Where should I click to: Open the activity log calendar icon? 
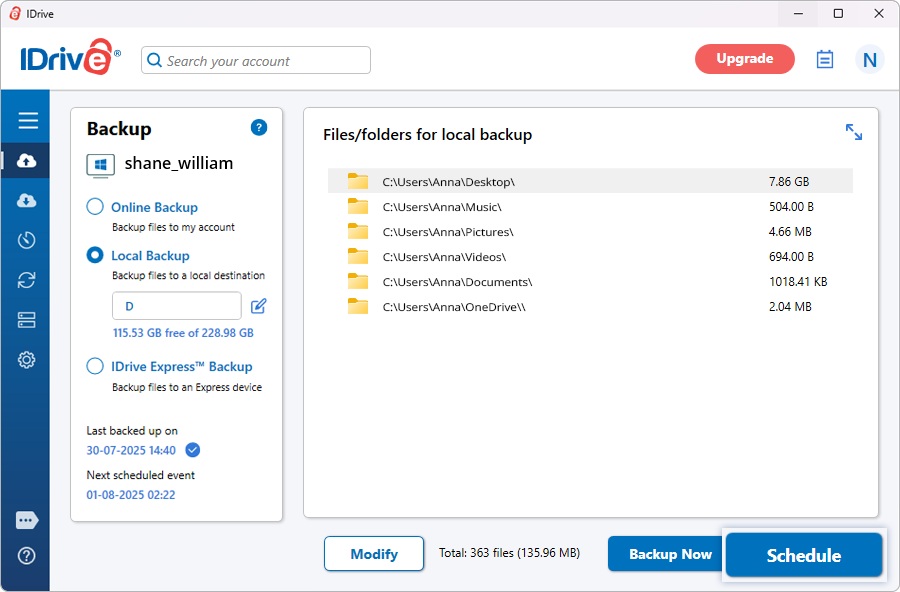point(825,59)
